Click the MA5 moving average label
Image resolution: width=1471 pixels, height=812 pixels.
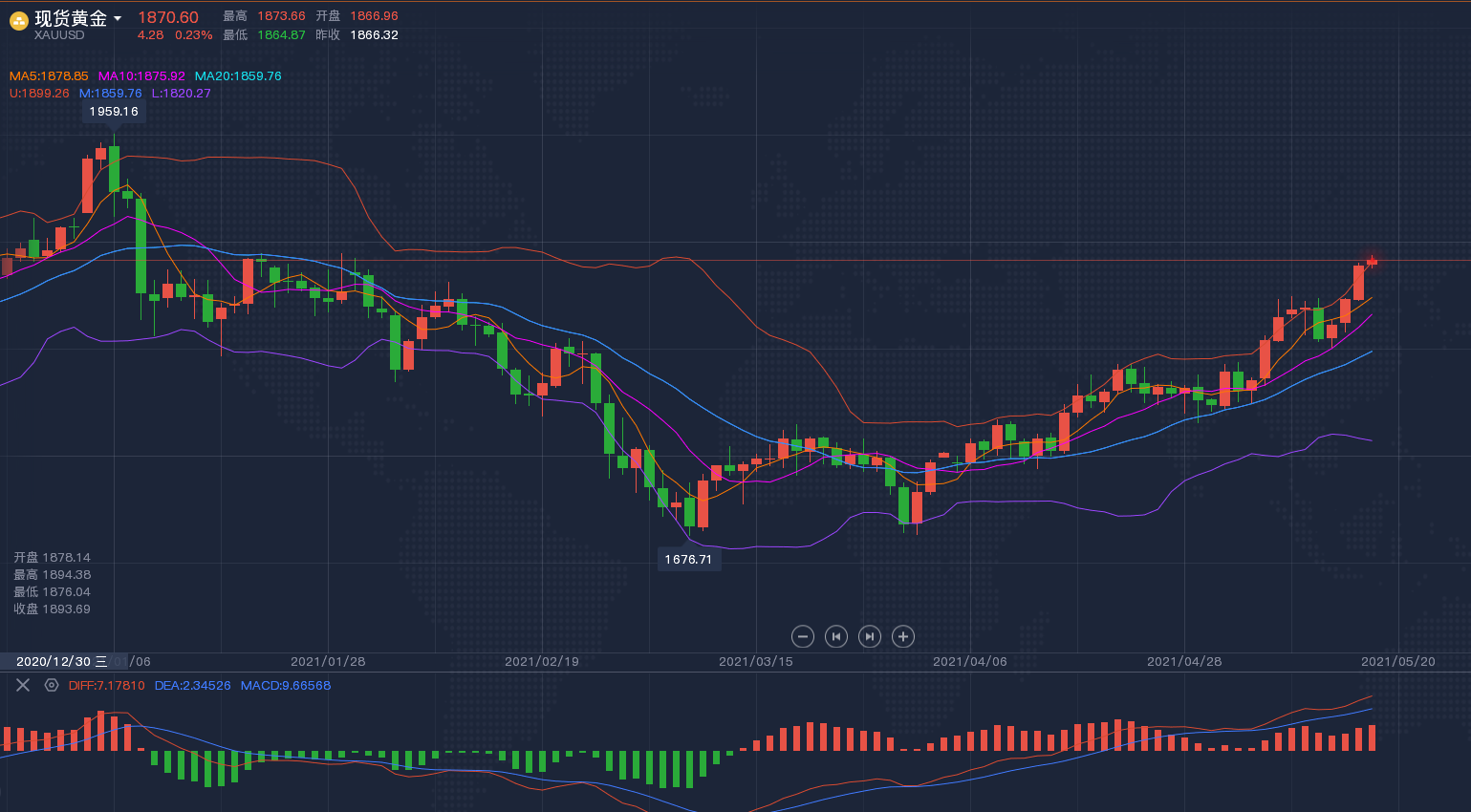[49, 76]
